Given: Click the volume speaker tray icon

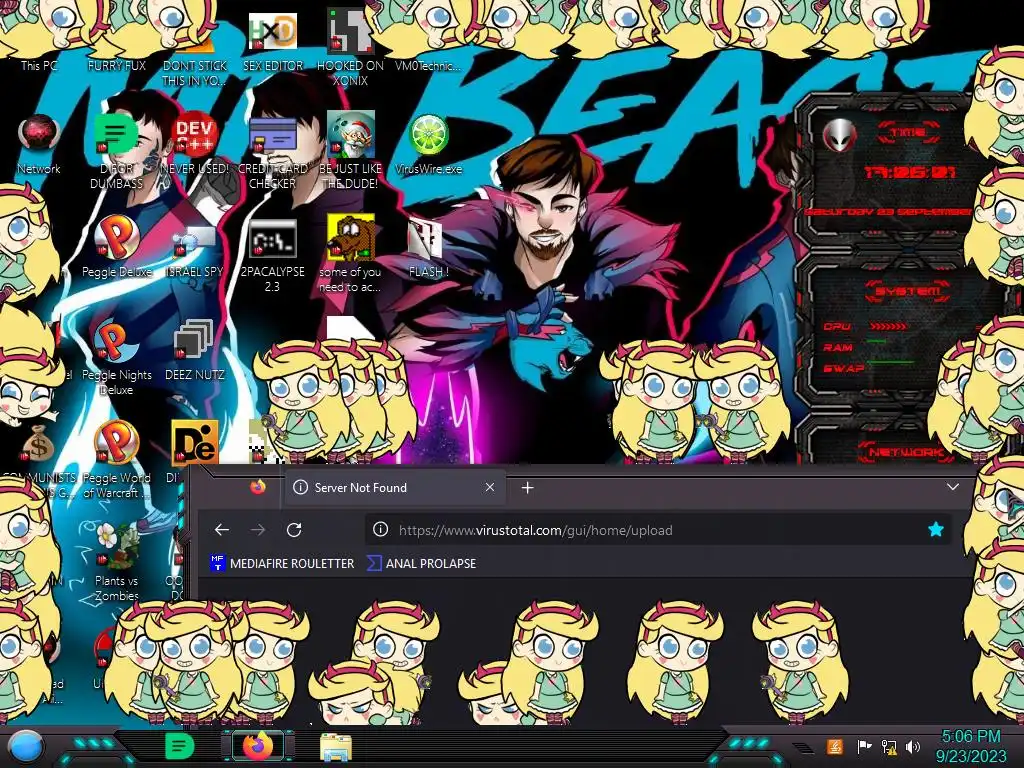Looking at the screenshot, I should 913,746.
